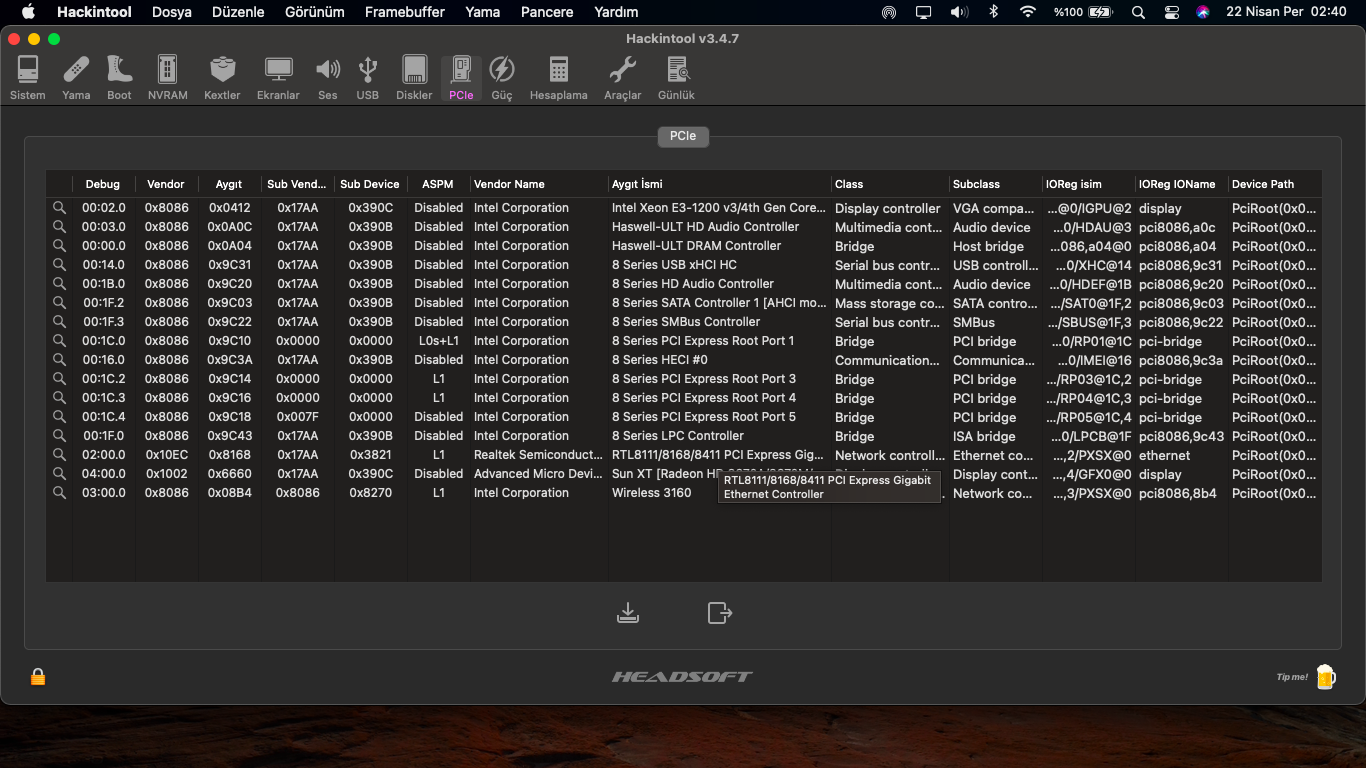Open the Kextler toolbar section

coord(222,78)
